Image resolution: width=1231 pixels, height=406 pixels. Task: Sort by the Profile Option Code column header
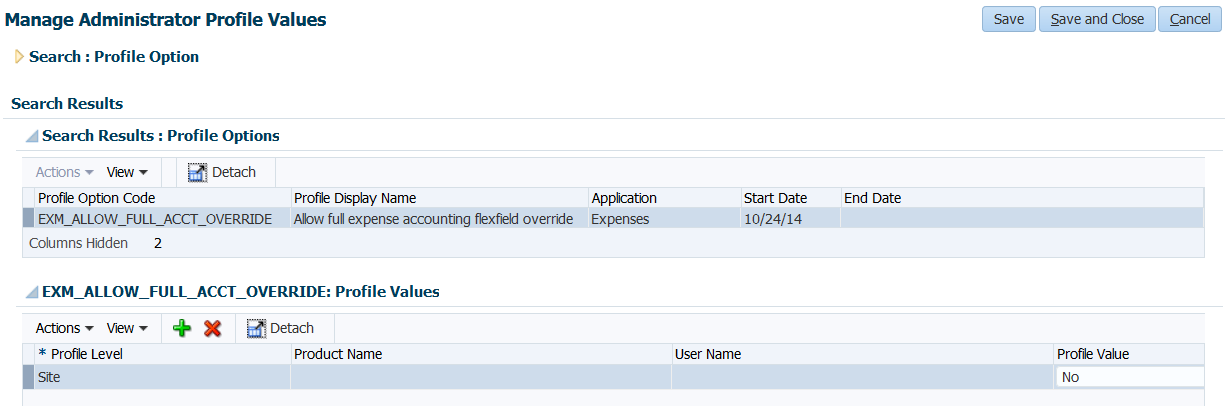pos(97,198)
